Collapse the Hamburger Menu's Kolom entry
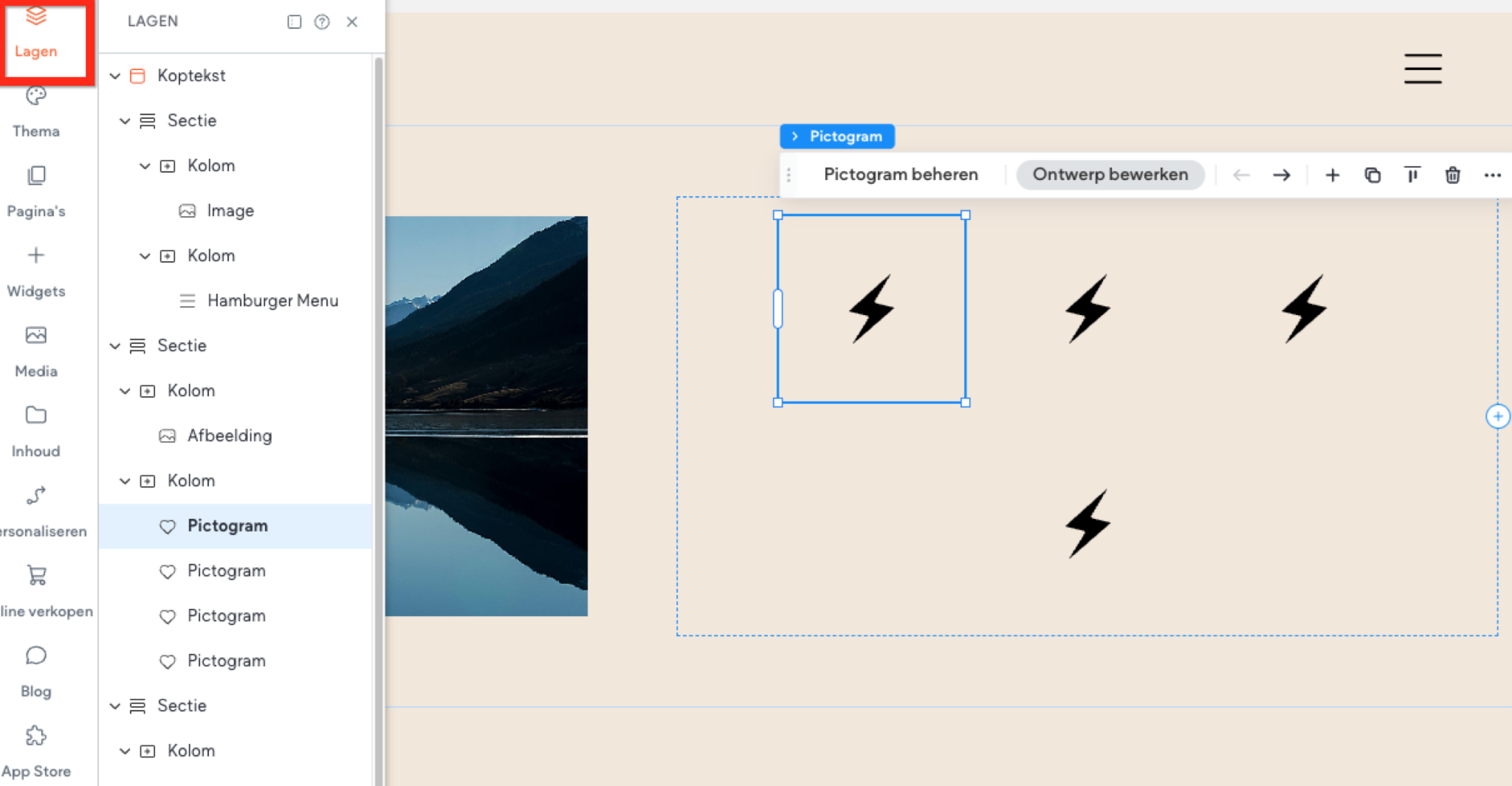This screenshot has width=1512, height=786. (x=145, y=256)
